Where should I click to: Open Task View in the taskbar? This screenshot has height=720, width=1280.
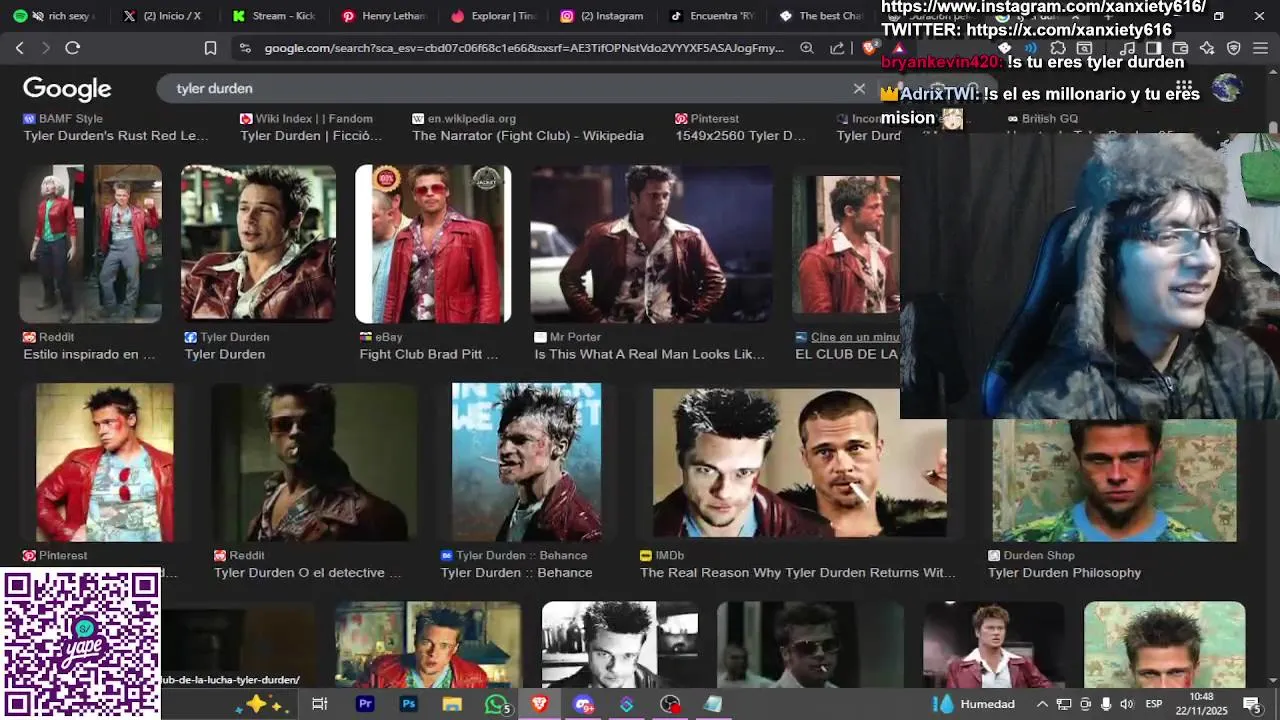(320, 704)
